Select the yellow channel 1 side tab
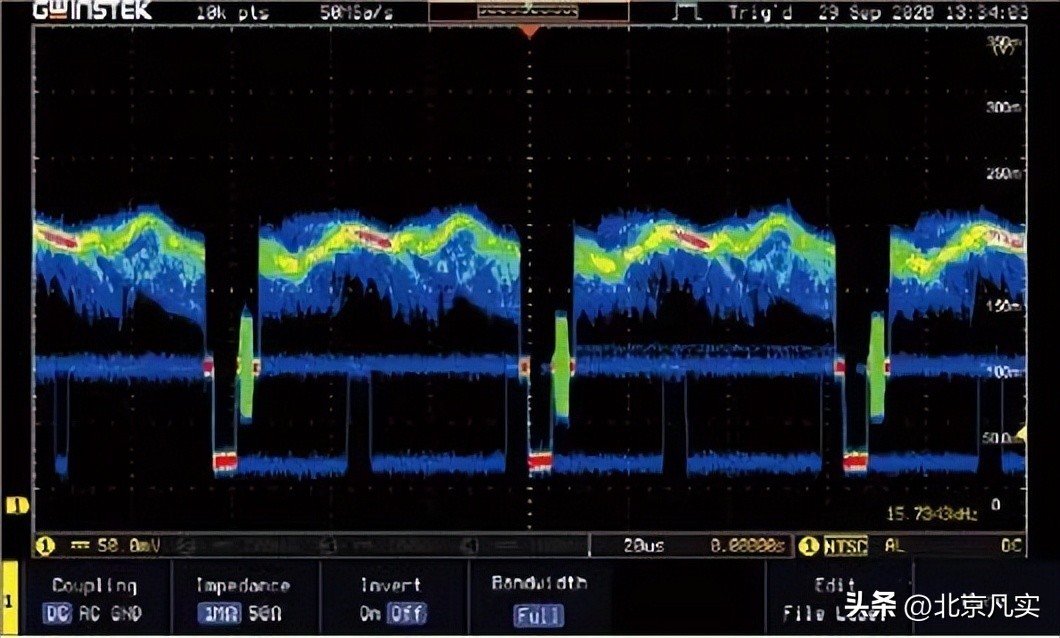 pos(9,597)
